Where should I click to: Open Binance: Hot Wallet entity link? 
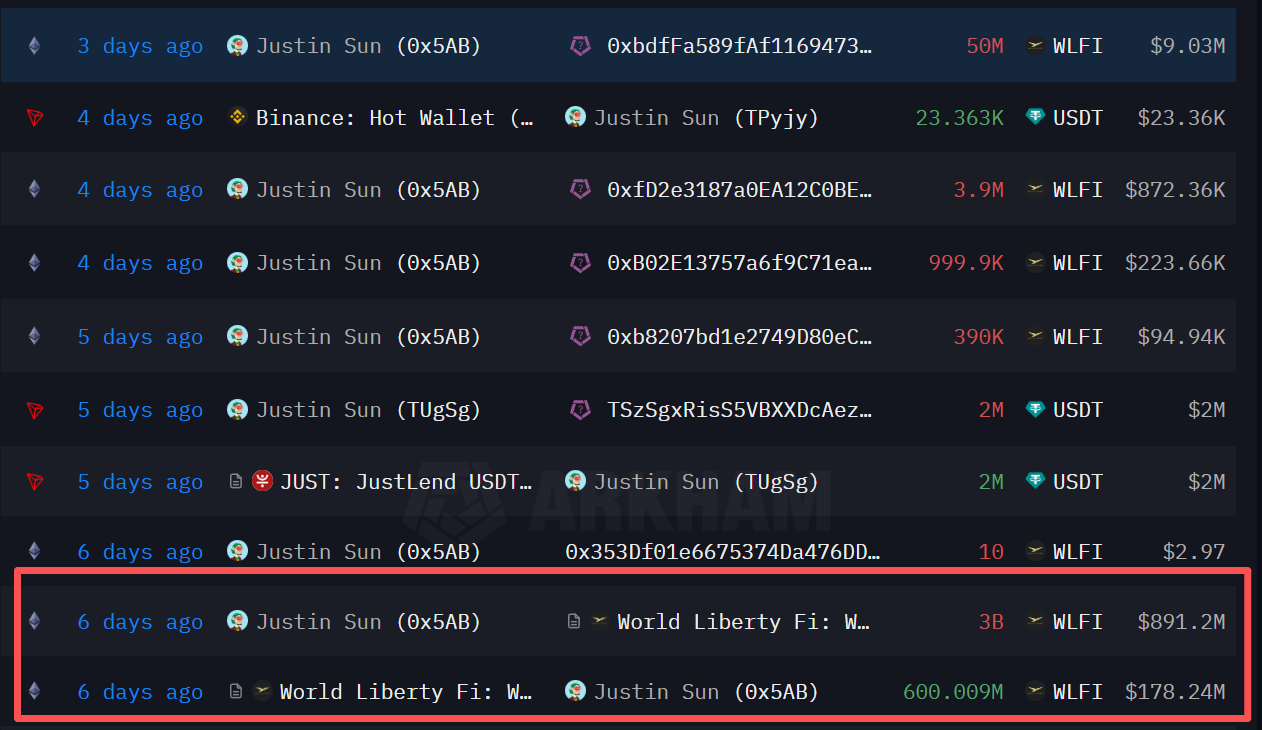coord(395,118)
